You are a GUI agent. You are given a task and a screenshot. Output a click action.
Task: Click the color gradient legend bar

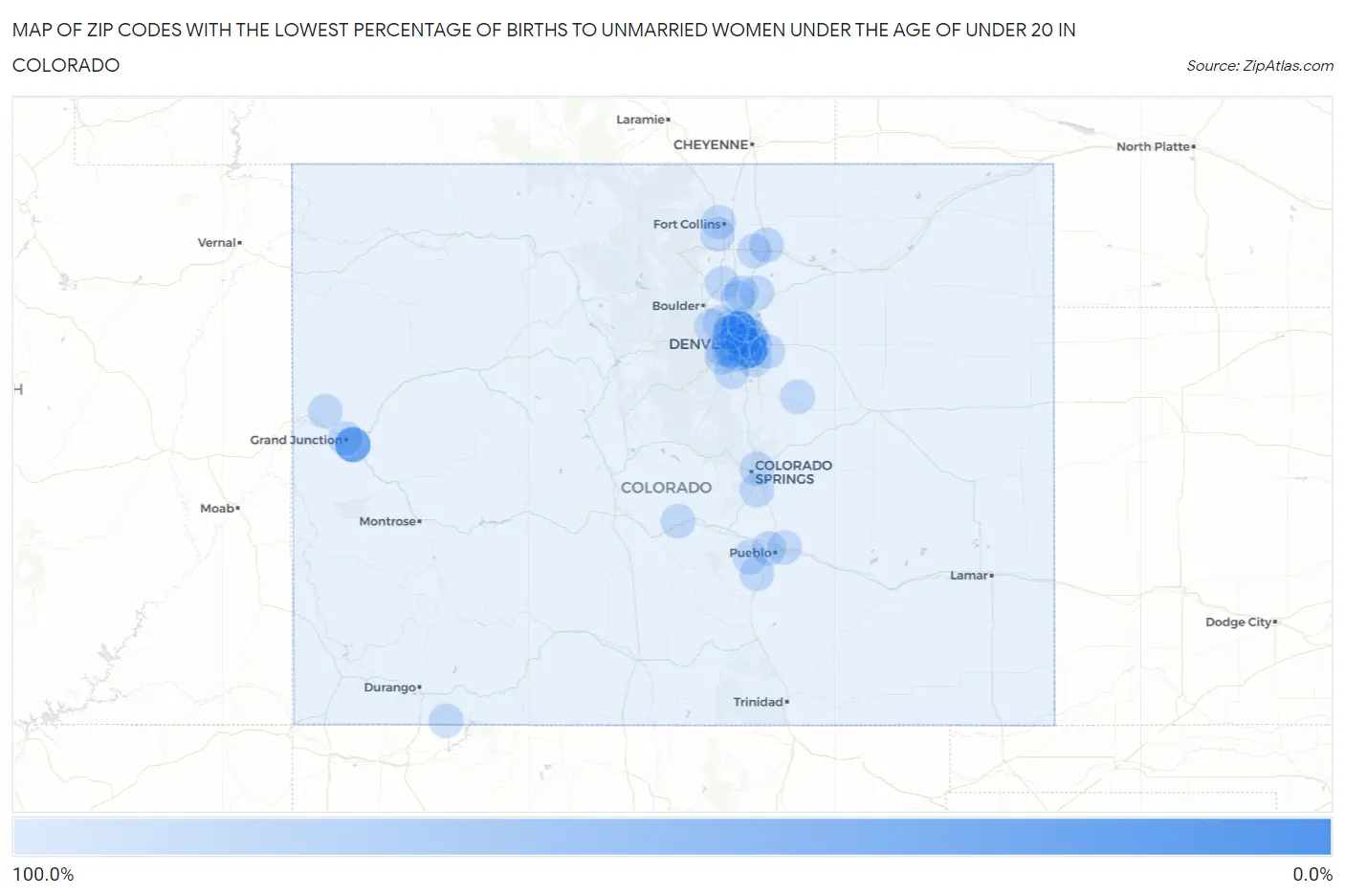[672, 837]
